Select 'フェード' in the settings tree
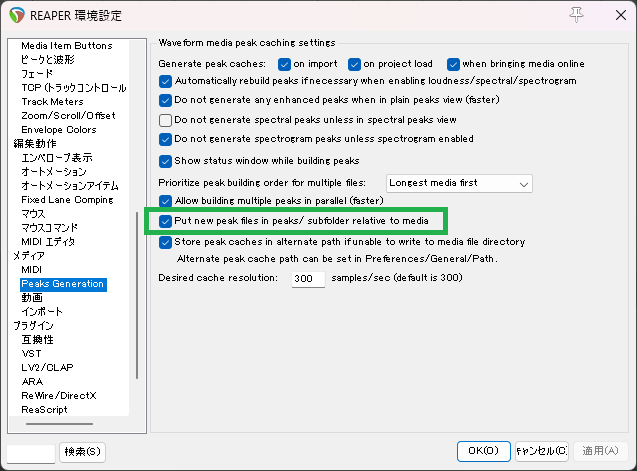The height and width of the screenshot is (471, 637). (x=37, y=74)
